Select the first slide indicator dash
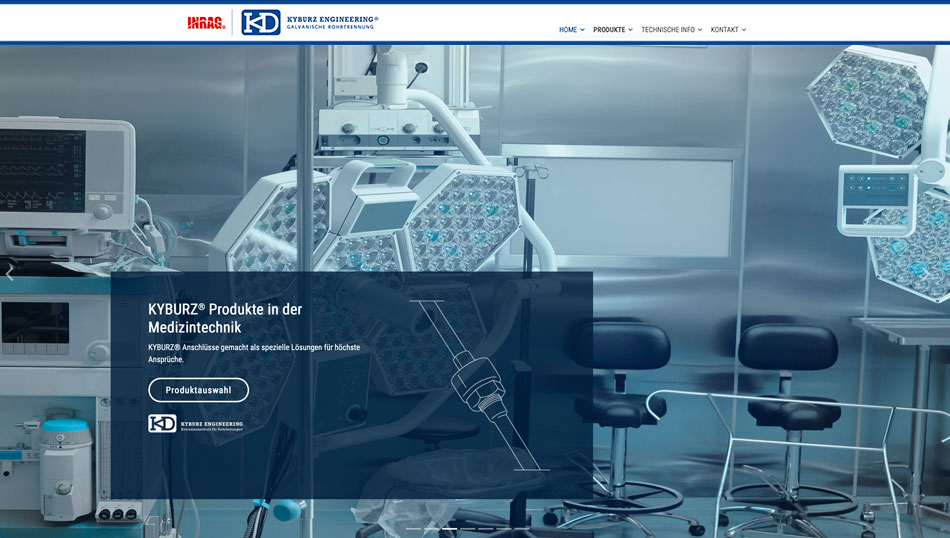The width and height of the screenshot is (950, 538). click(x=413, y=527)
